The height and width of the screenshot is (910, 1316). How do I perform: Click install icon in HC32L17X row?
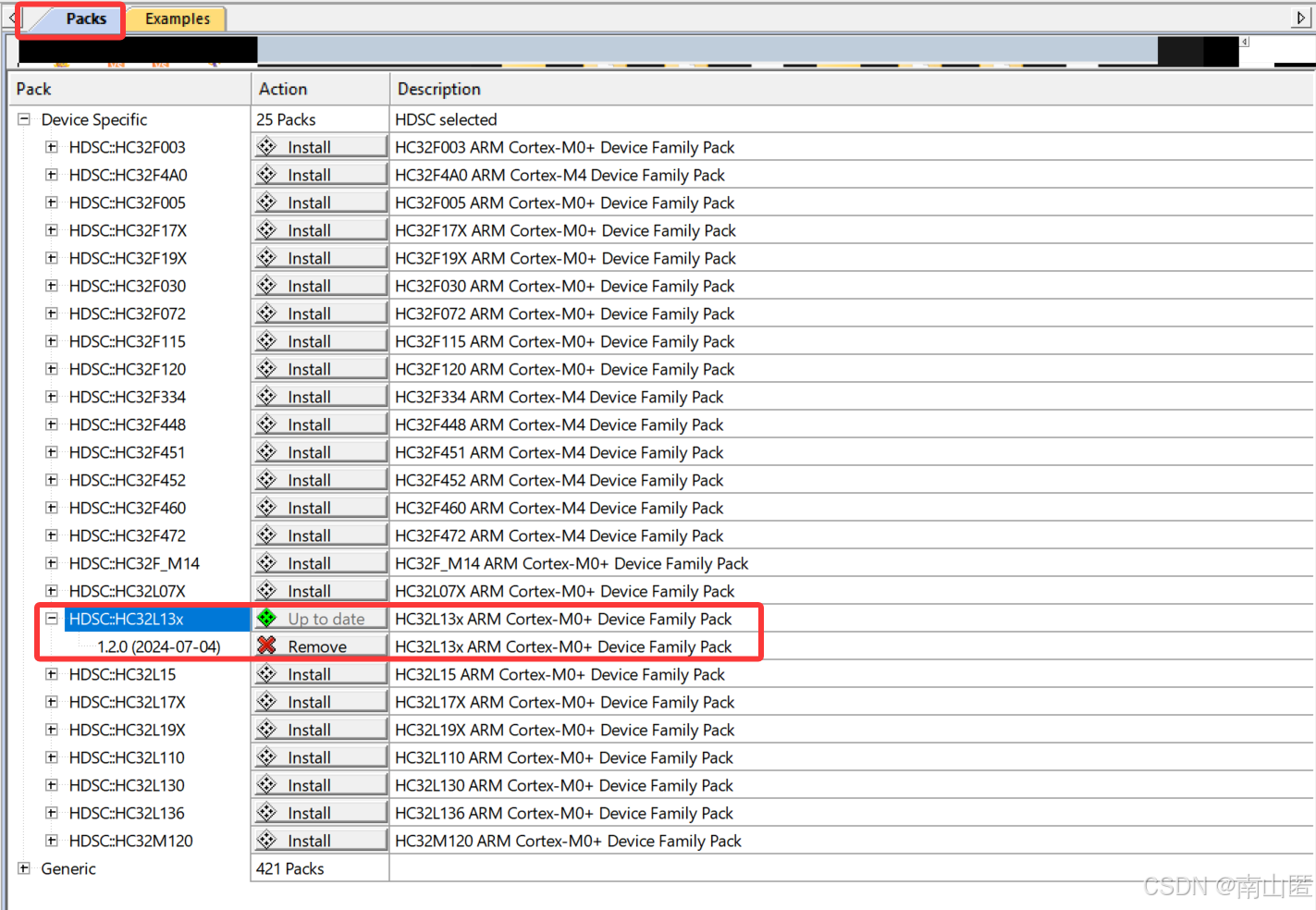(267, 701)
